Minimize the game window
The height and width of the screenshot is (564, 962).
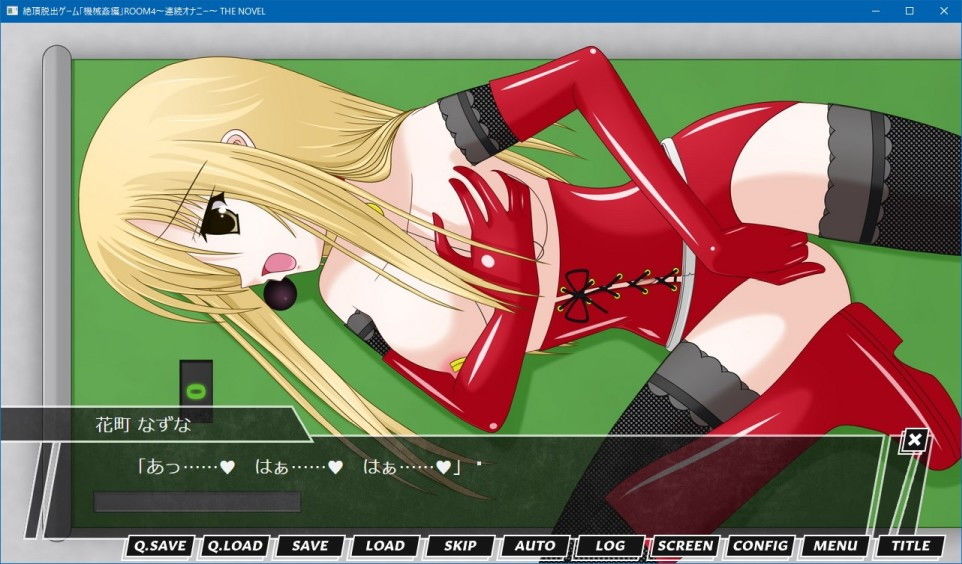point(875,10)
